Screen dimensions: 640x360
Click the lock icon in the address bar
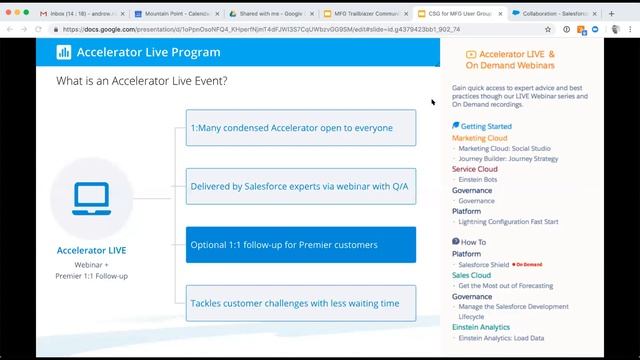(56, 29)
